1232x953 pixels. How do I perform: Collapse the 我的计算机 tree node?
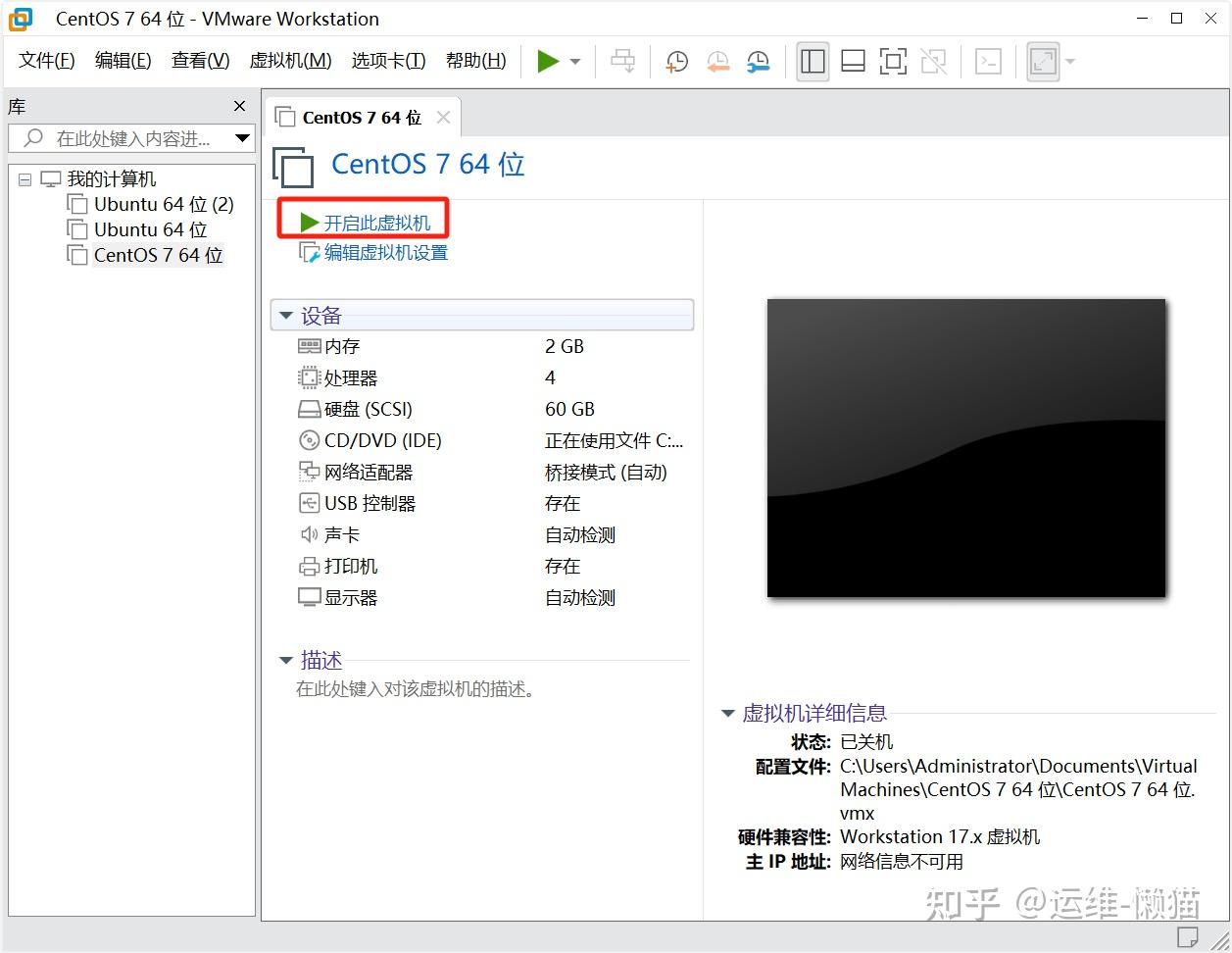25,179
